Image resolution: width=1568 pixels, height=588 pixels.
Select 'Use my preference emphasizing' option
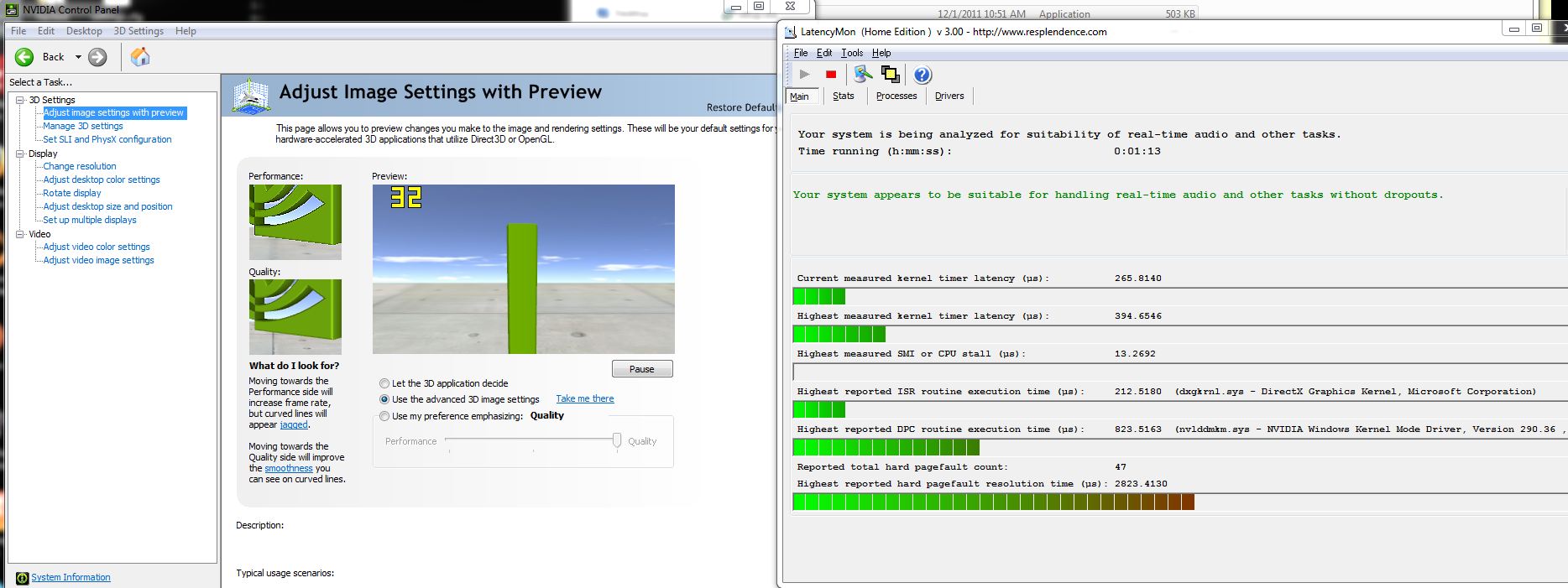[384, 416]
